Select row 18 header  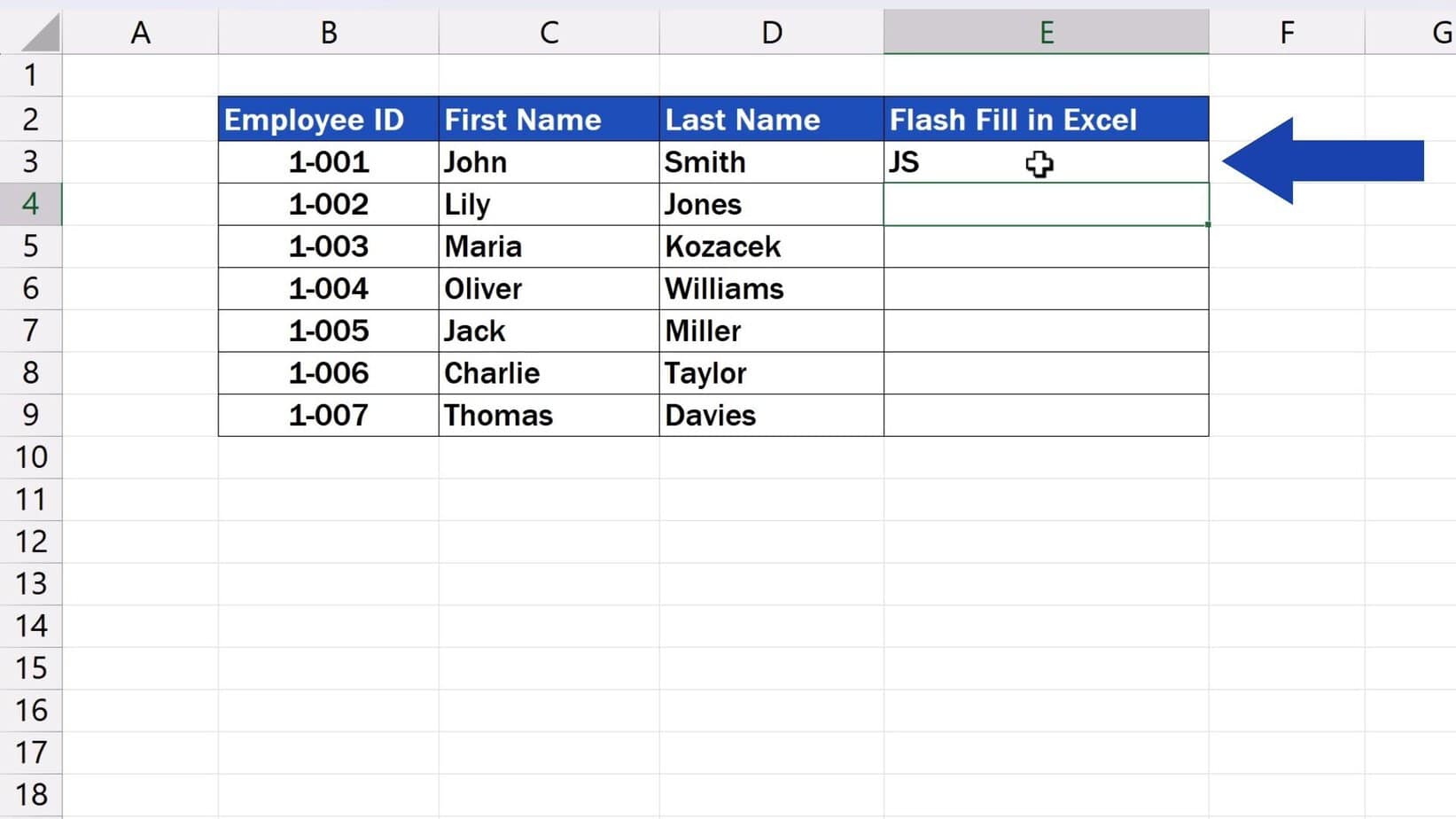tap(32, 793)
